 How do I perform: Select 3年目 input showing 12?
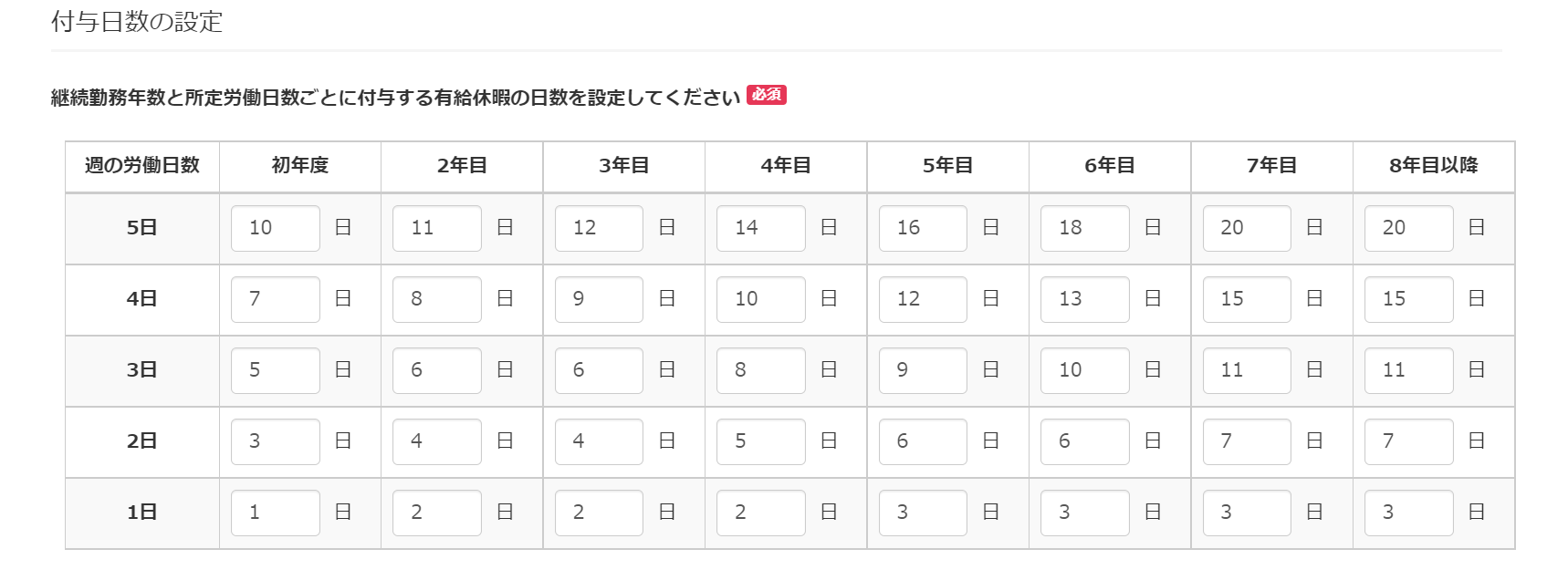coord(599,228)
